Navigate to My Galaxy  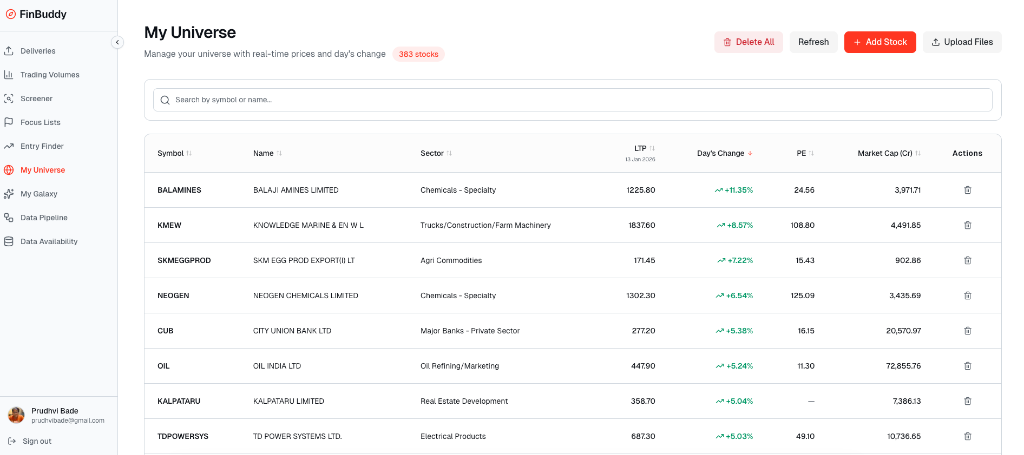(x=38, y=194)
